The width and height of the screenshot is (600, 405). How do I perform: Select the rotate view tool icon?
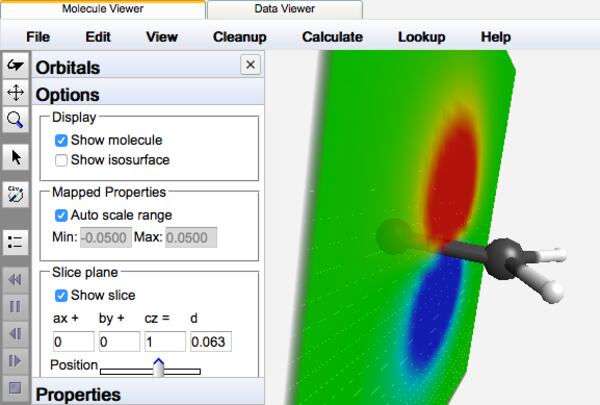15,65
